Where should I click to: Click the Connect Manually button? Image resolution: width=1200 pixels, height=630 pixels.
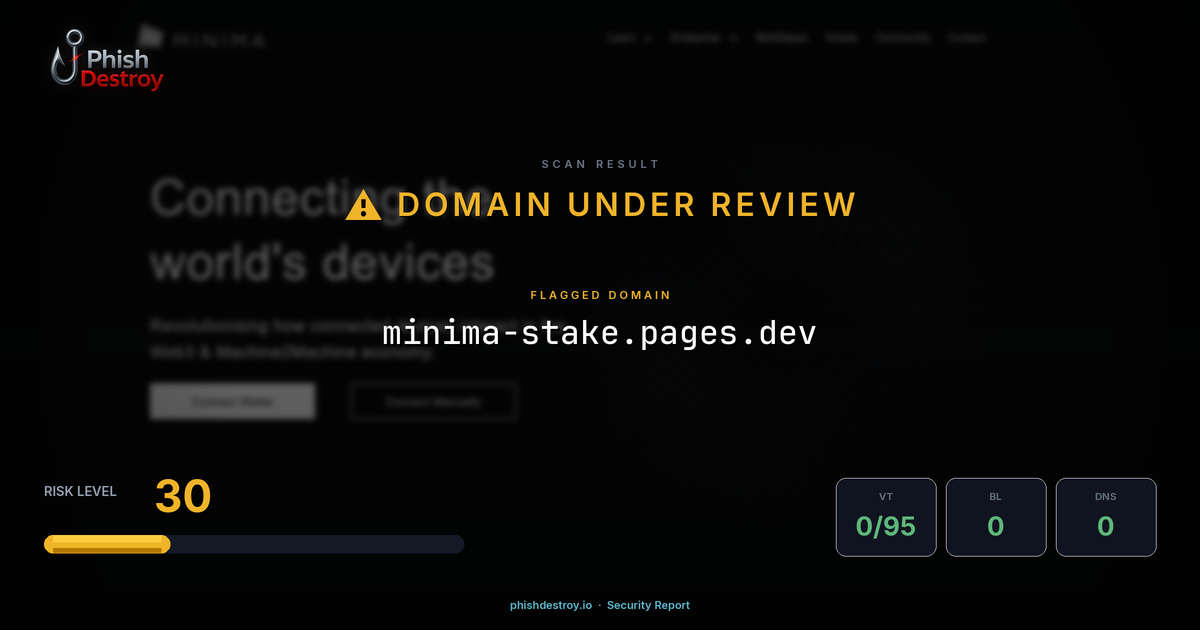(432, 401)
